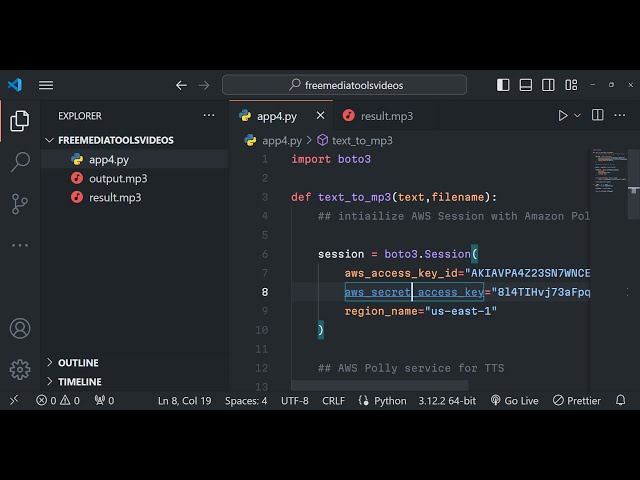
Task: Open the run options dropdown arrow
Action: (x=577, y=116)
